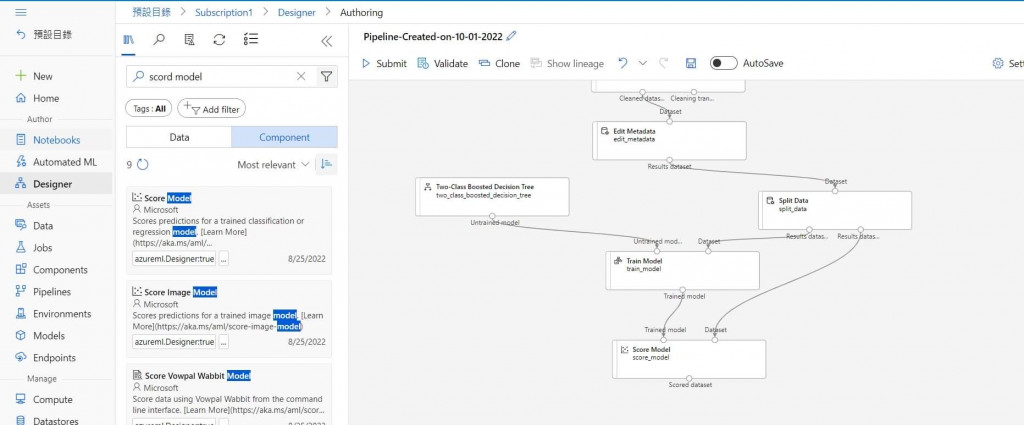This screenshot has width=1024, height=425.
Task: Switch to the Data tab
Action: coord(179,137)
